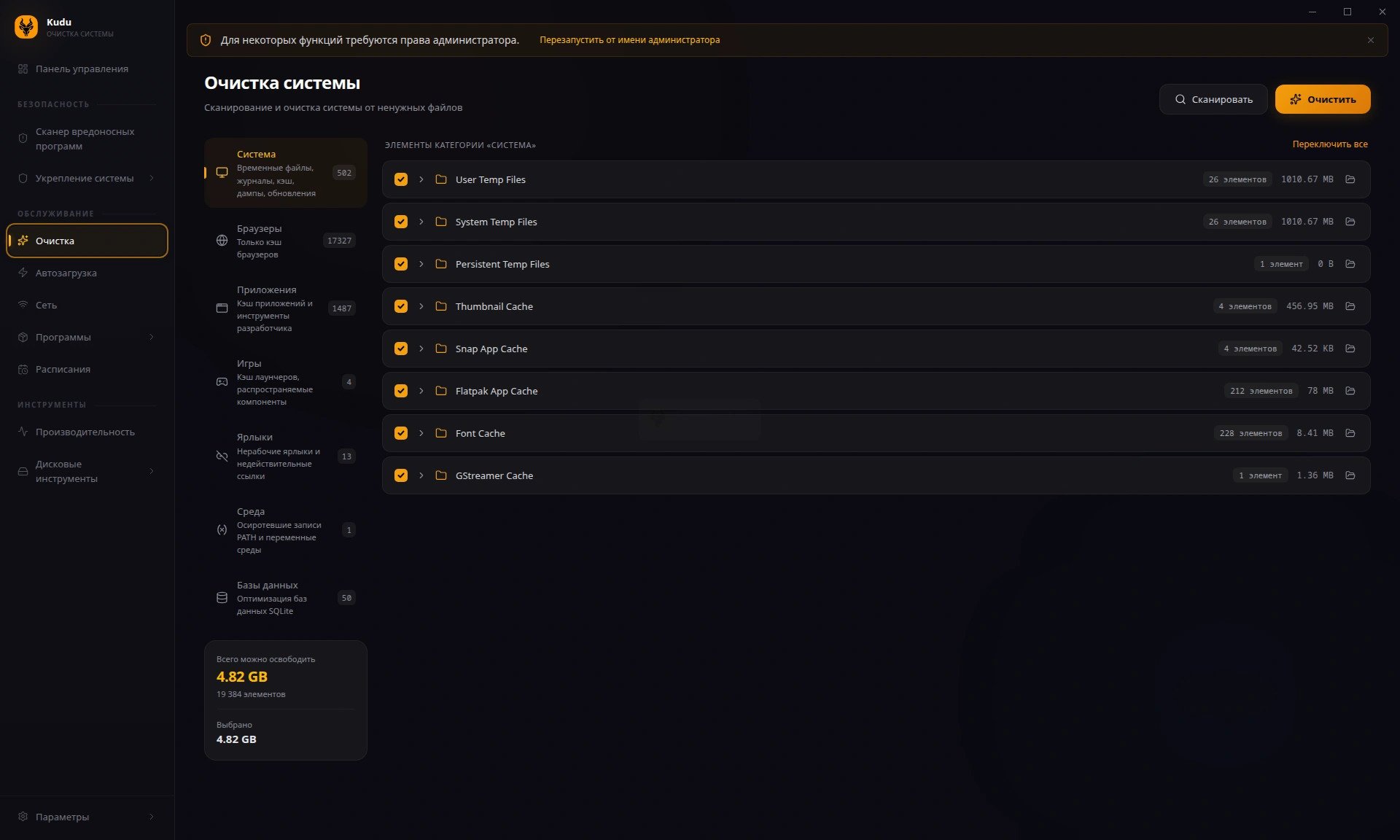This screenshot has height=840, width=1400.
Task: Expand the Snap App Cache row
Action: click(x=421, y=349)
